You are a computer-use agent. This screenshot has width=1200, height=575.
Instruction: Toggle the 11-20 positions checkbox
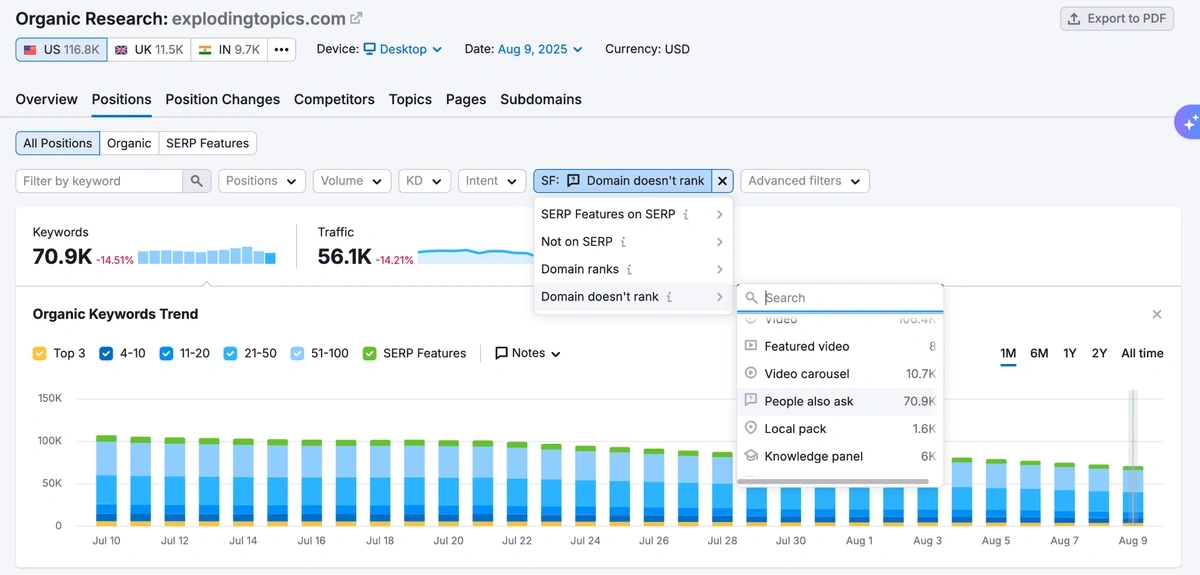(166, 353)
